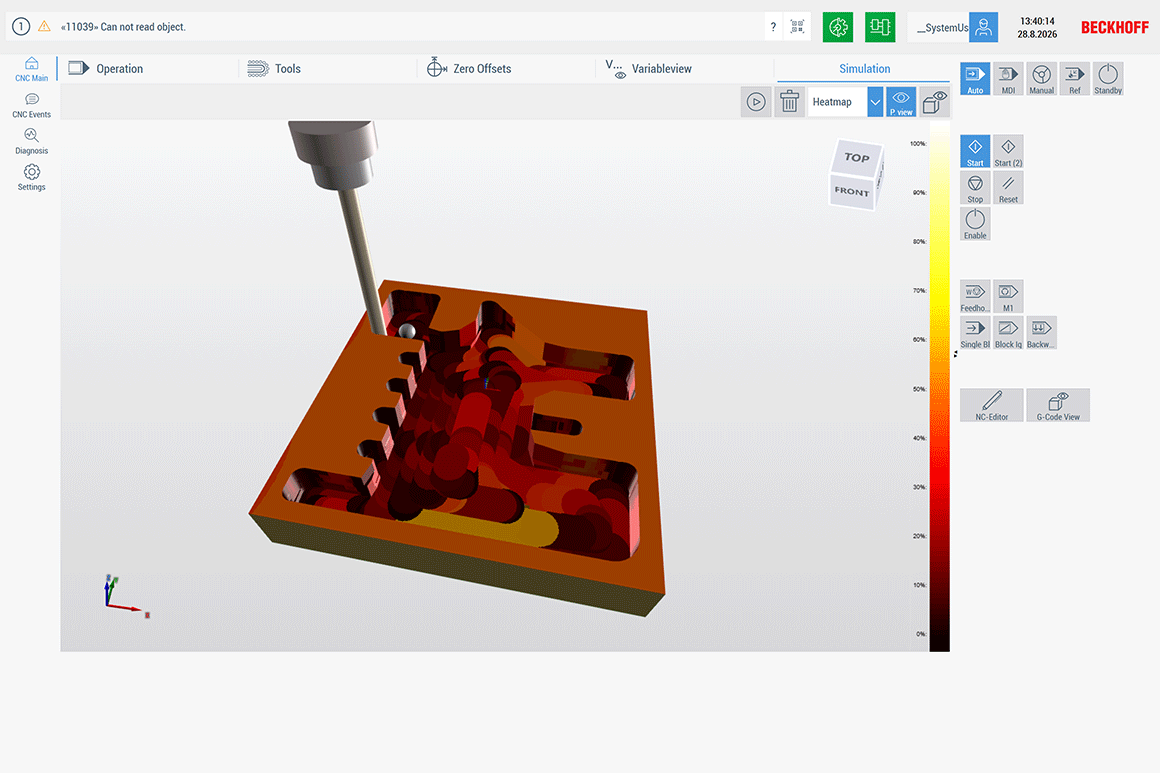Screen dimensions: 1160x773
Task: Click the Stop button
Action: (x=975, y=187)
